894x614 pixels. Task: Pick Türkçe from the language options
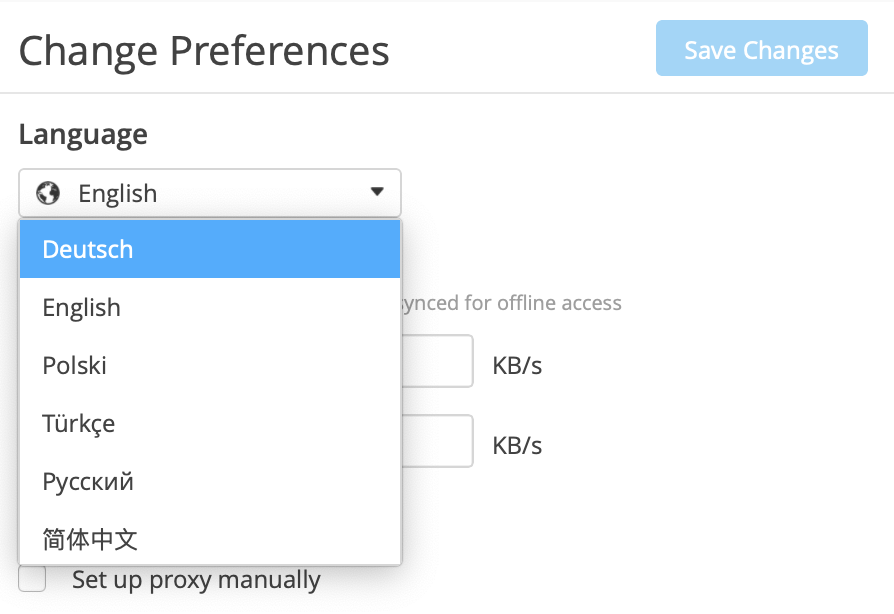coord(210,424)
